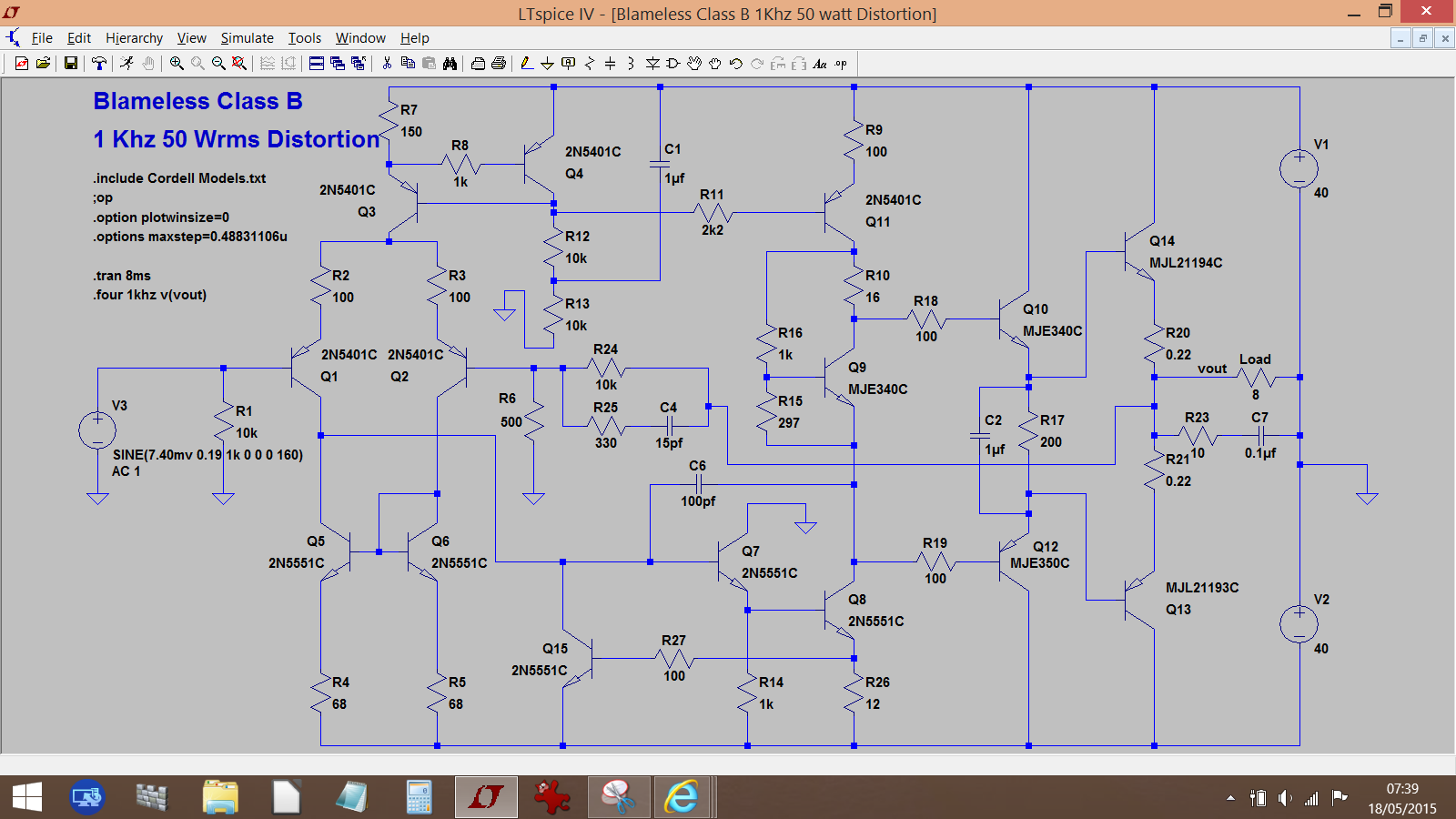Select the Cut scissors tool
The width and height of the screenshot is (1456, 819).
pyautogui.click(x=387, y=64)
